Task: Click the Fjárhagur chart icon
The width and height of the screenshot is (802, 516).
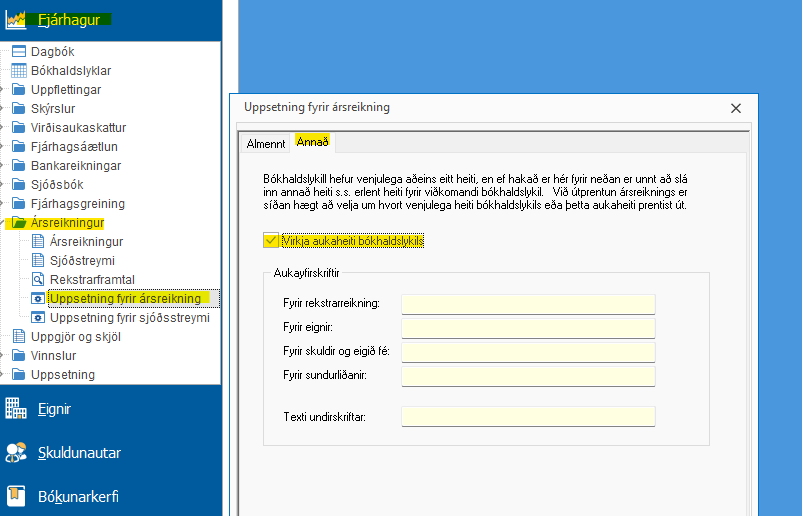Action: coord(16,19)
